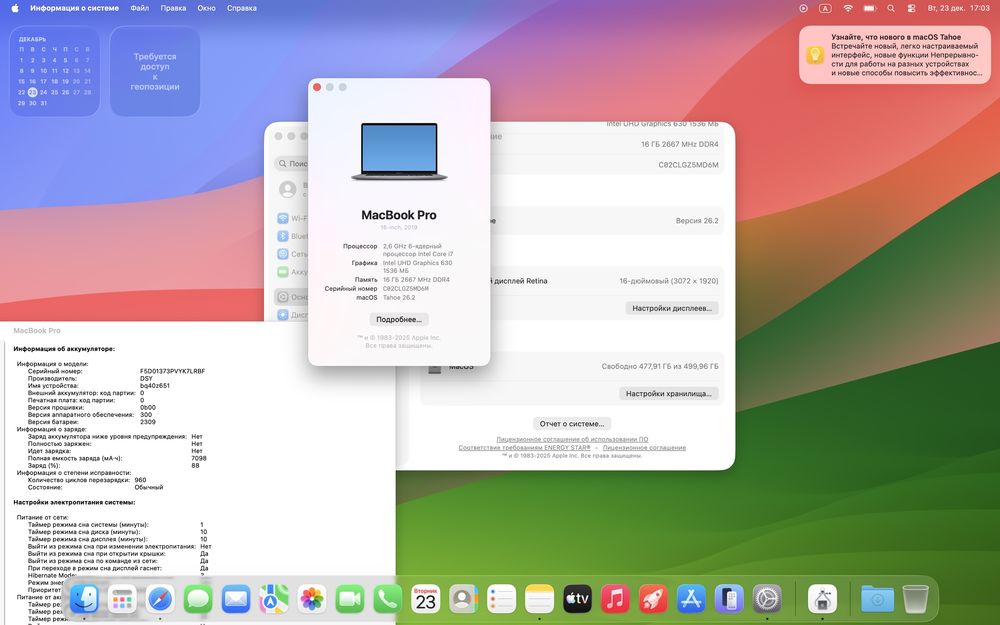Click the Подробнее… button

point(399,320)
